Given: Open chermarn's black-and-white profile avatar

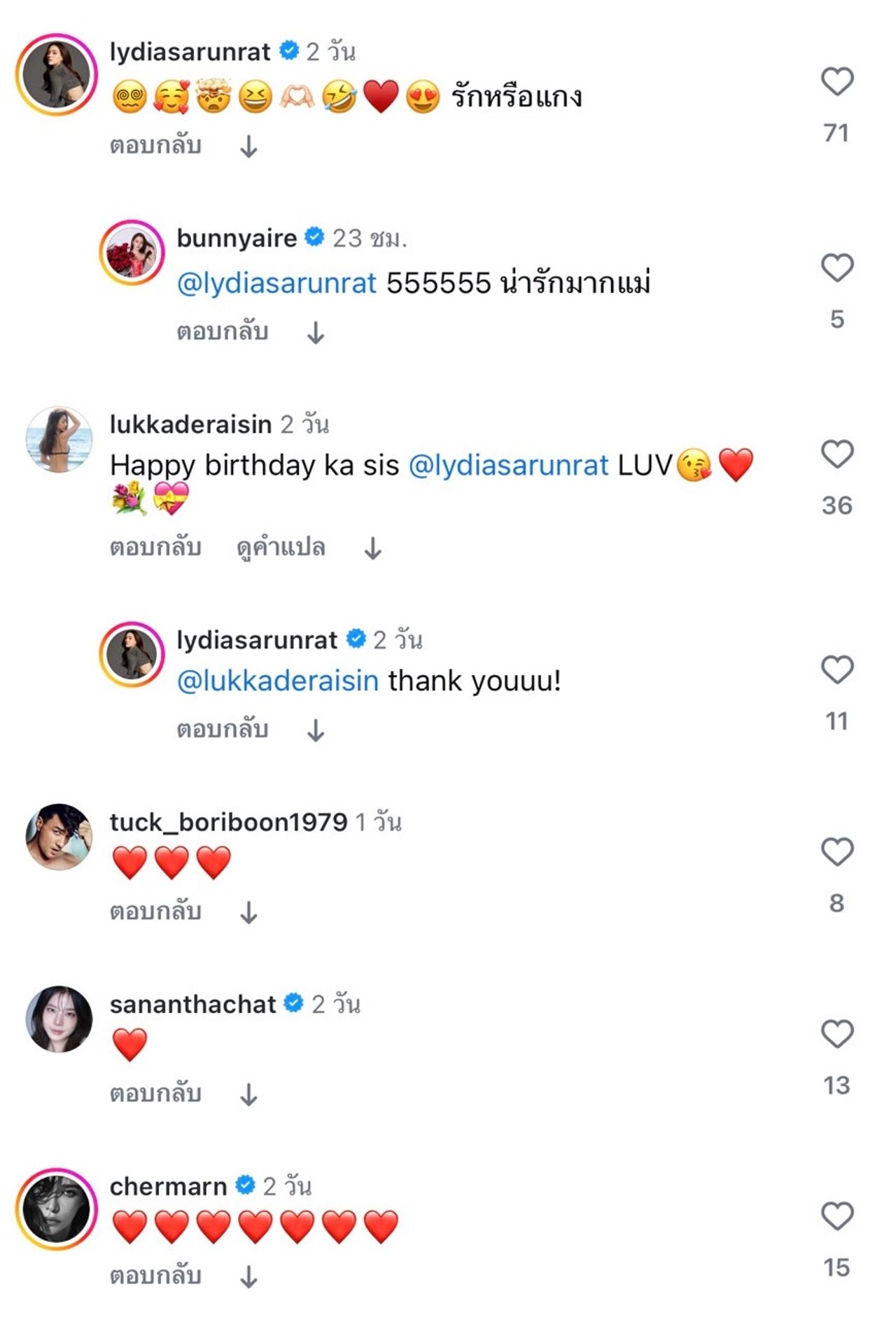Looking at the screenshot, I should coord(57,1209).
